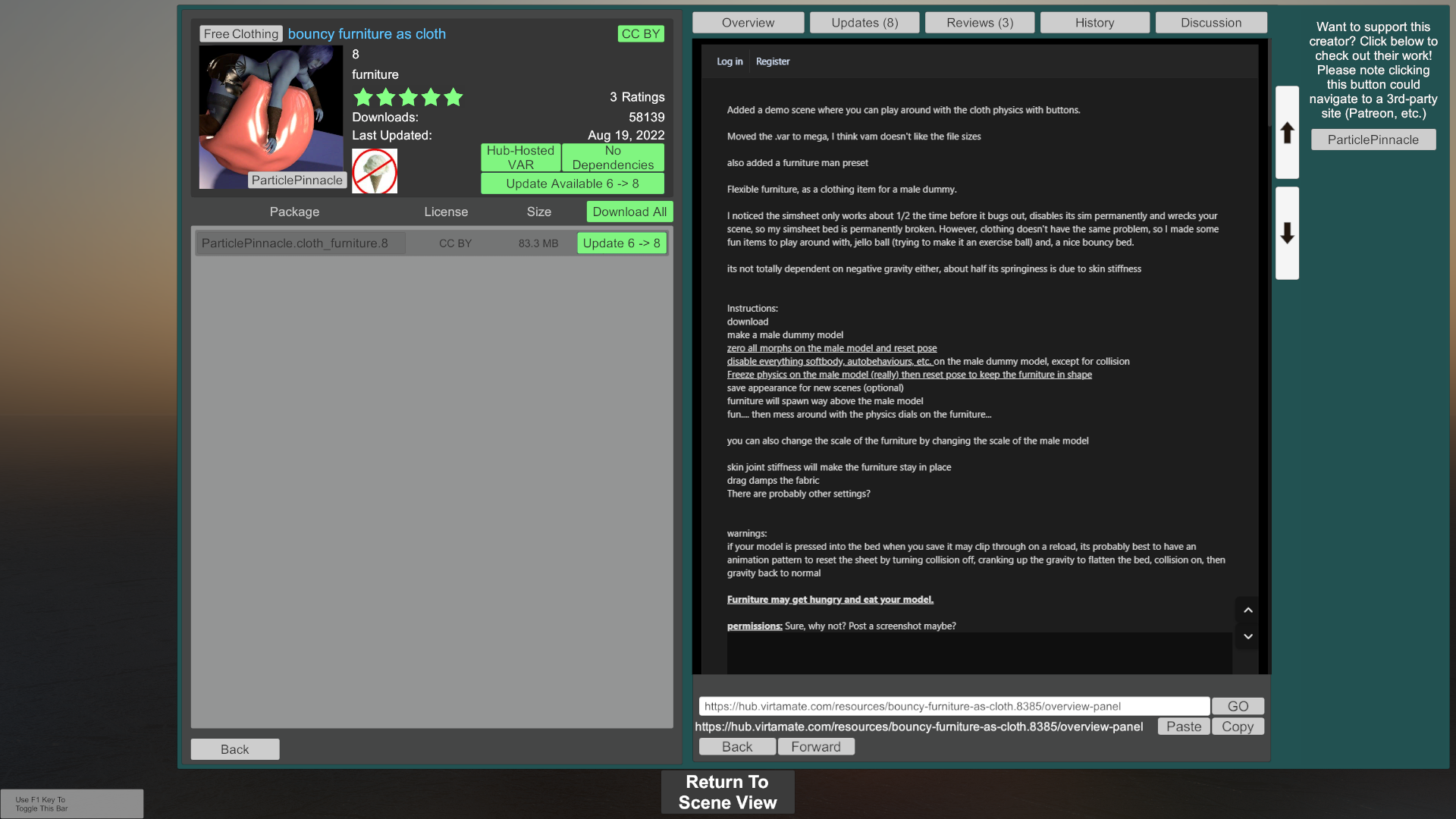
Task: Open the Updates (8) tab
Action: pyautogui.click(x=864, y=23)
